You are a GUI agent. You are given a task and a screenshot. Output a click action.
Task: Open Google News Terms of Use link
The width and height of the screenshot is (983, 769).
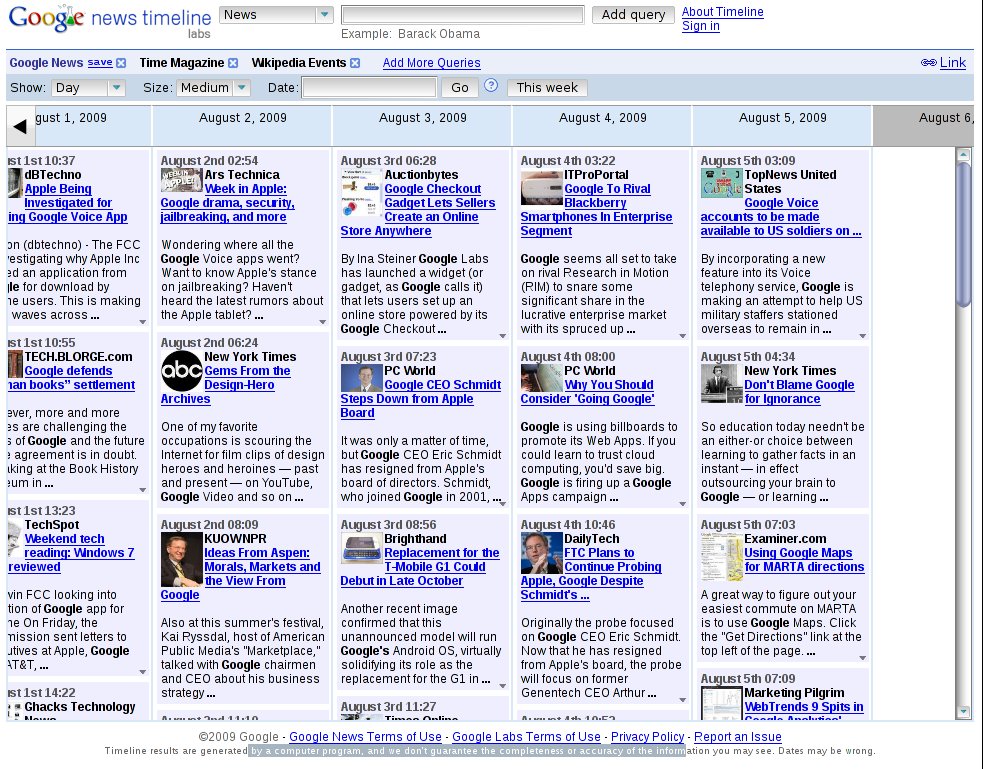tap(365, 737)
